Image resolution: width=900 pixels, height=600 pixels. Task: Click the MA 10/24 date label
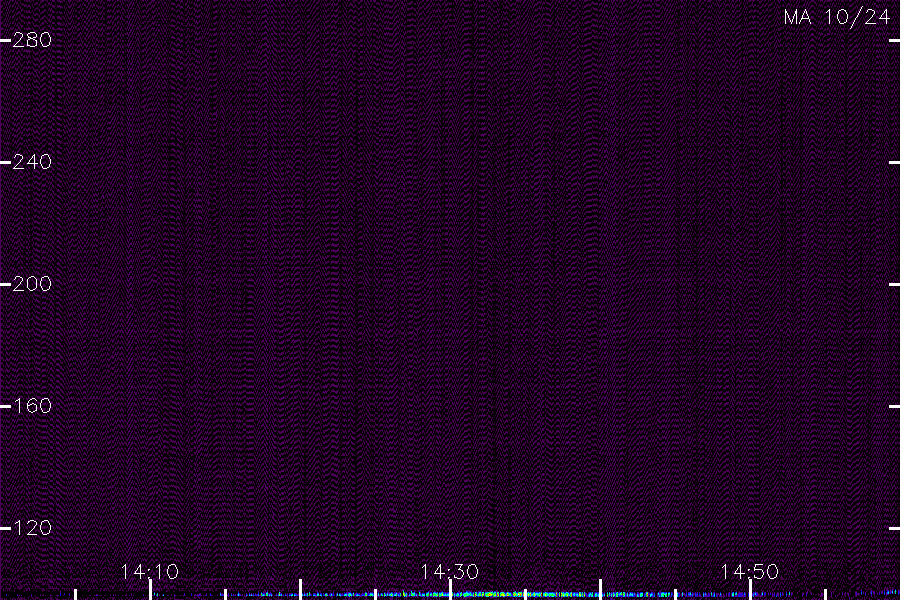pyautogui.click(x=837, y=17)
